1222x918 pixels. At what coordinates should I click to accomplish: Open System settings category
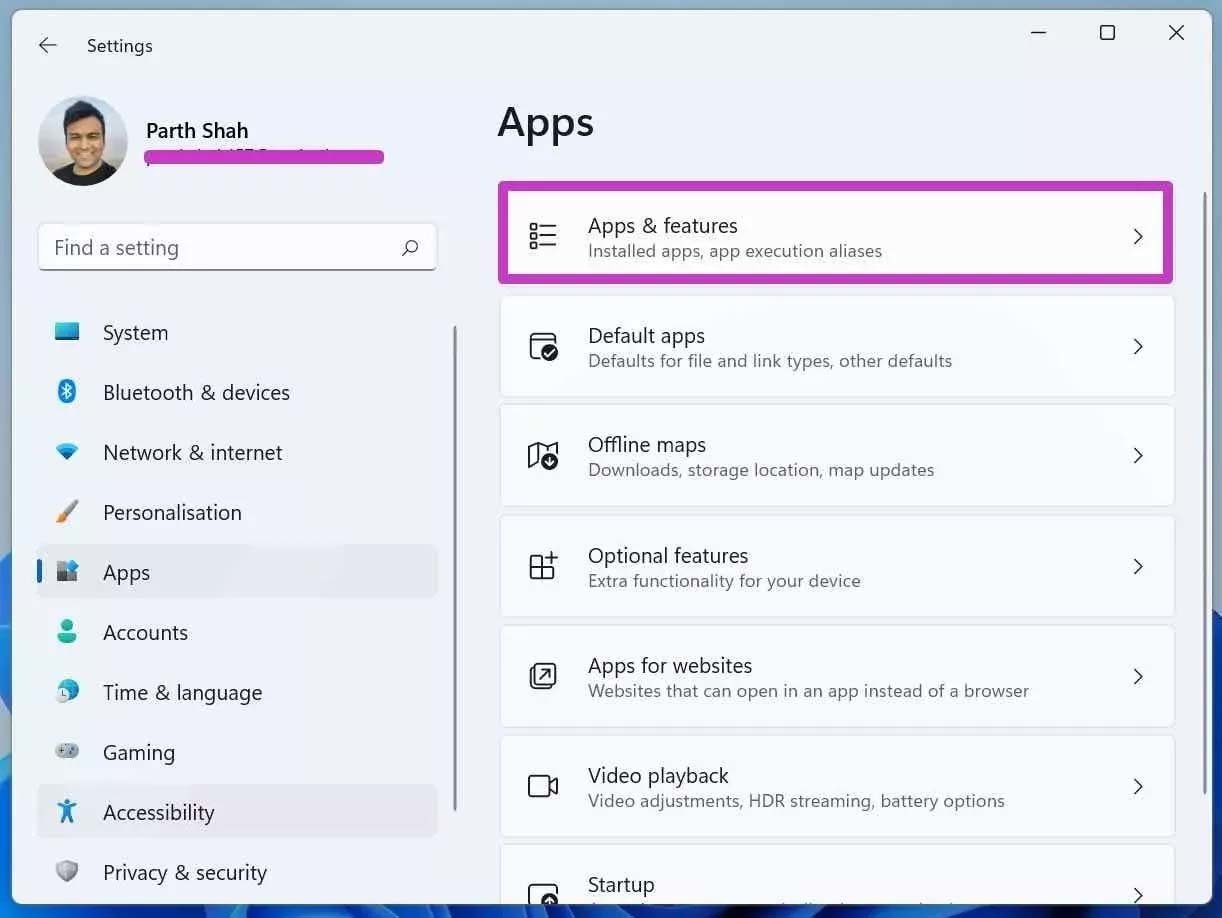click(x=237, y=333)
